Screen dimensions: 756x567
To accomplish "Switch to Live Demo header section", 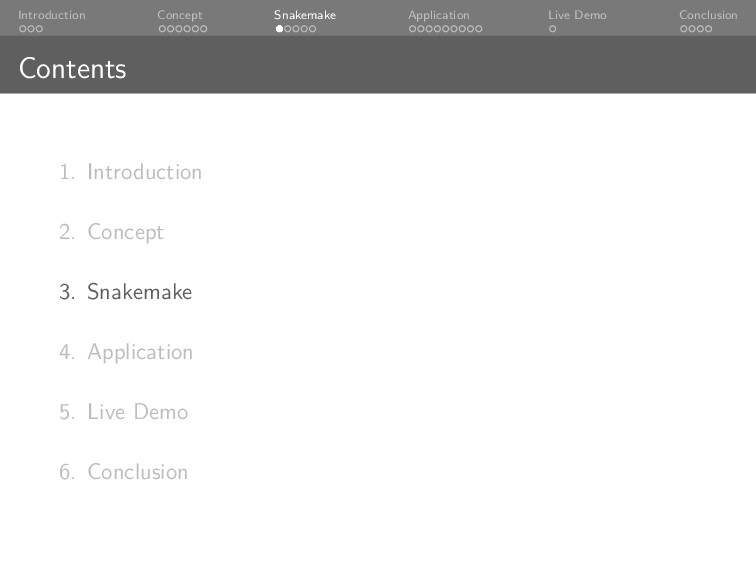I will click(577, 15).
